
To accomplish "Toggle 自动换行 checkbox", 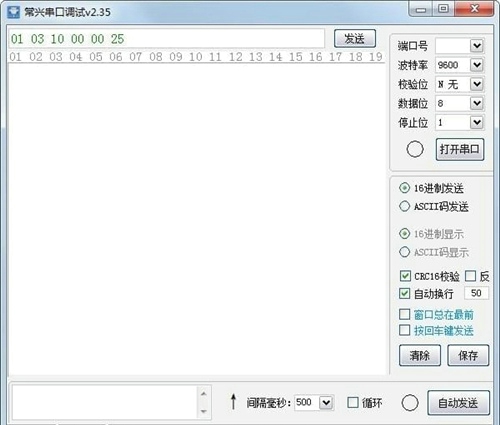I will tap(405, 294).
